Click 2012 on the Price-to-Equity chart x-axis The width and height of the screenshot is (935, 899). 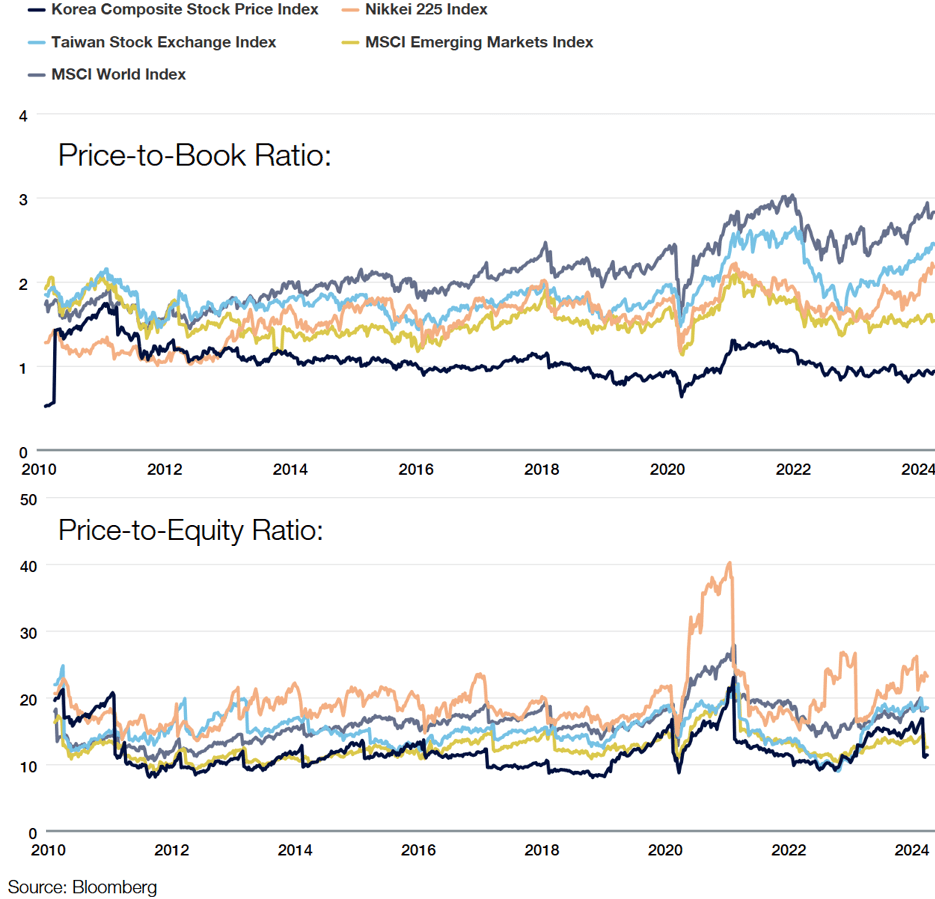172,850
